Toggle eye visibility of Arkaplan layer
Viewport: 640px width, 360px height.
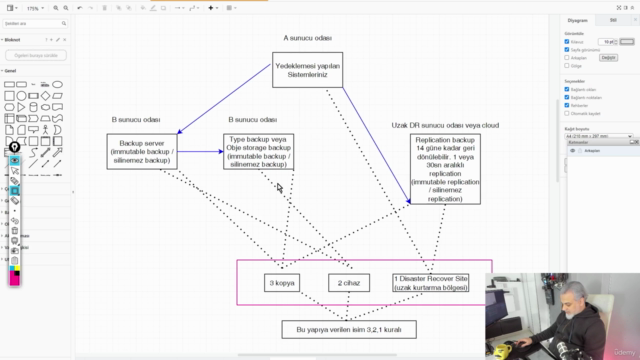click(573, 151)
